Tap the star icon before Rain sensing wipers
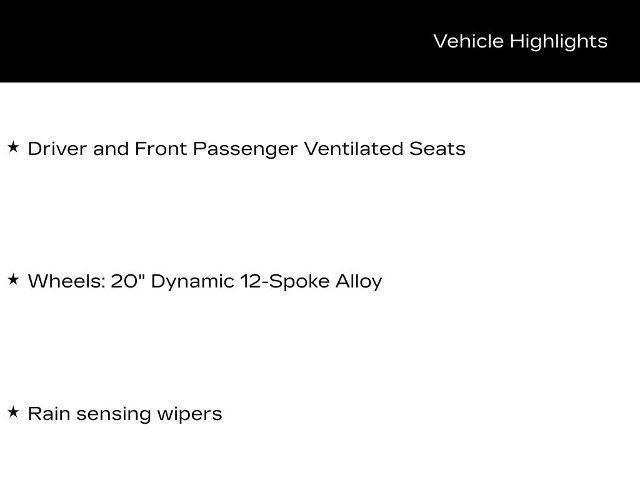Image resolution: width=640 pixels, height=480 pixels. point(13,412)
